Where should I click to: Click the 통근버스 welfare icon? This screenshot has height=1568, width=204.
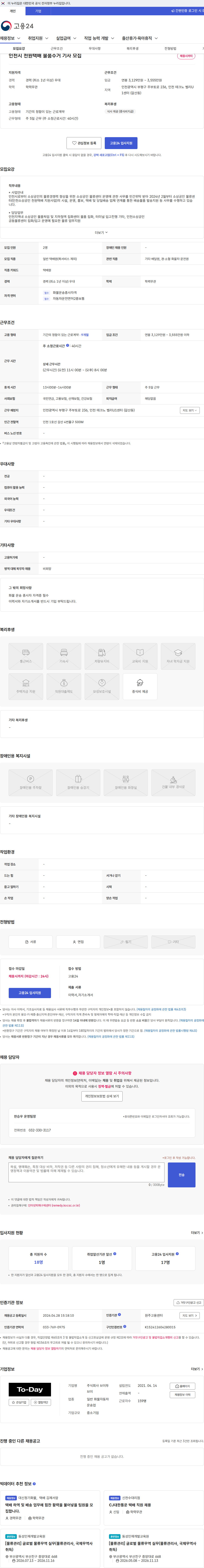tap(25, 656)
